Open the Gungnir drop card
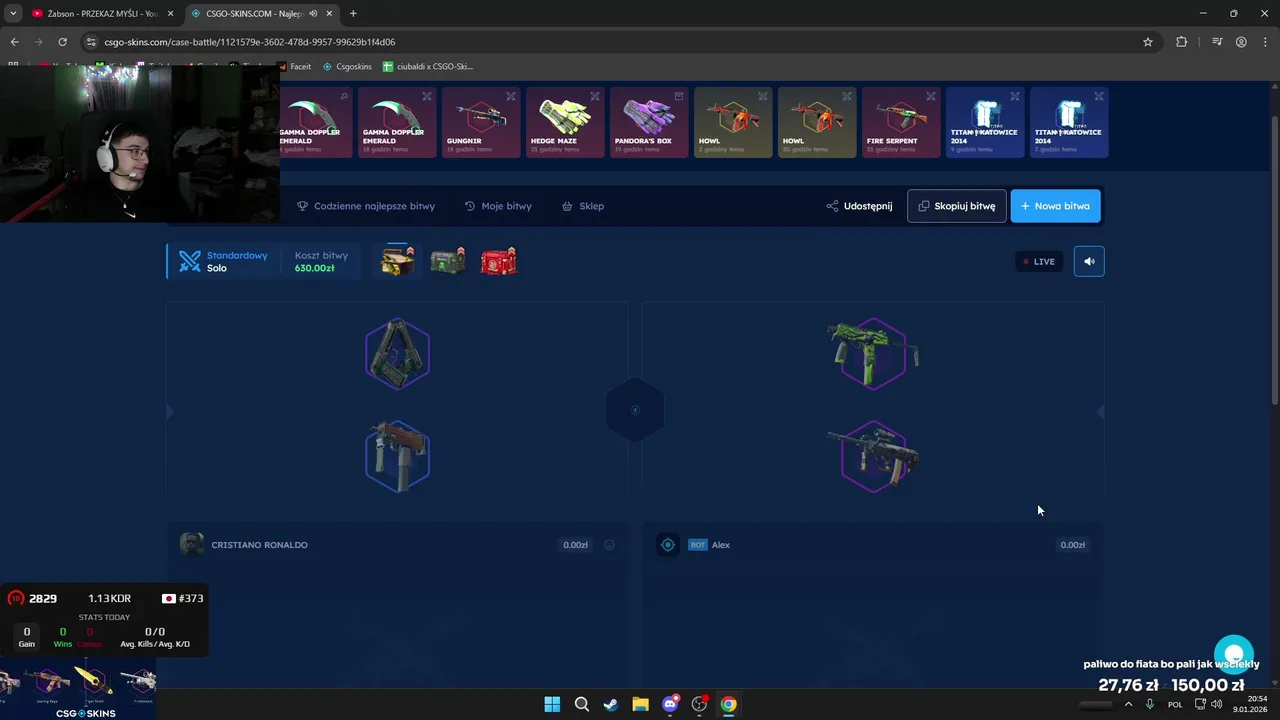 tap(481, 123)
